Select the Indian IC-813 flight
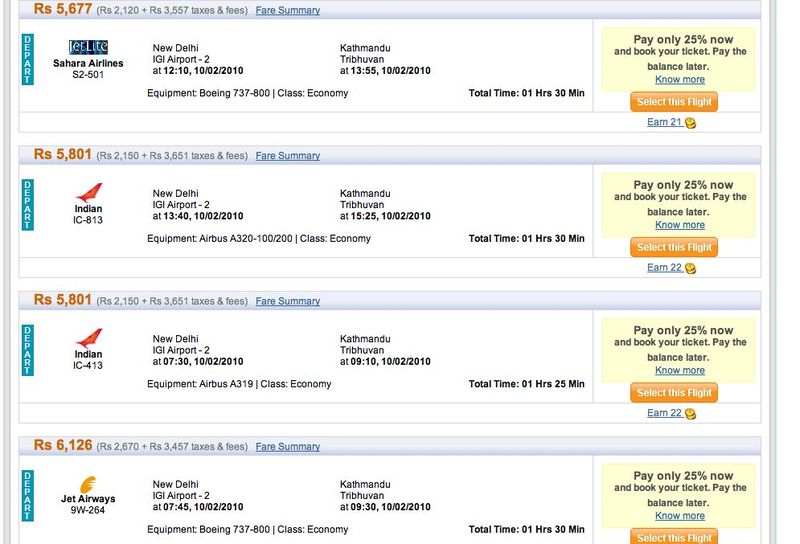The width and height of the screenshot is (800, 544). (674, 248)
